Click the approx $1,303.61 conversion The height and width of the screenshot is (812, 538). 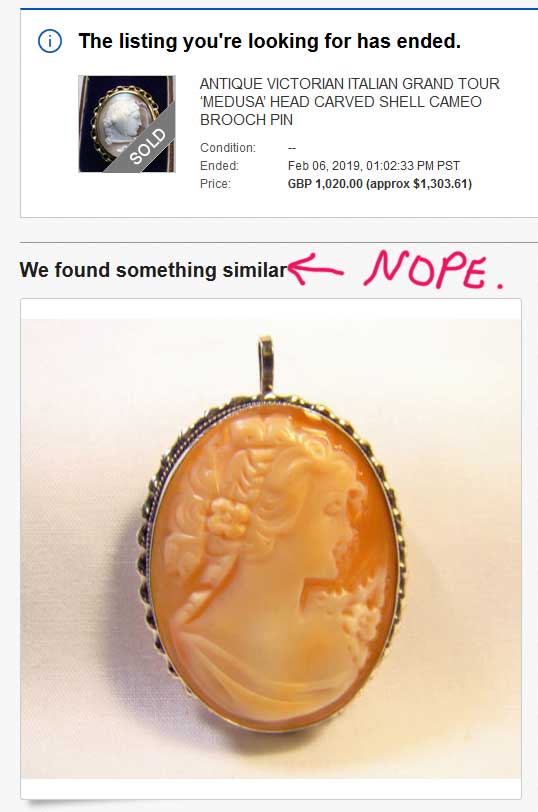[x=419, y=184]
